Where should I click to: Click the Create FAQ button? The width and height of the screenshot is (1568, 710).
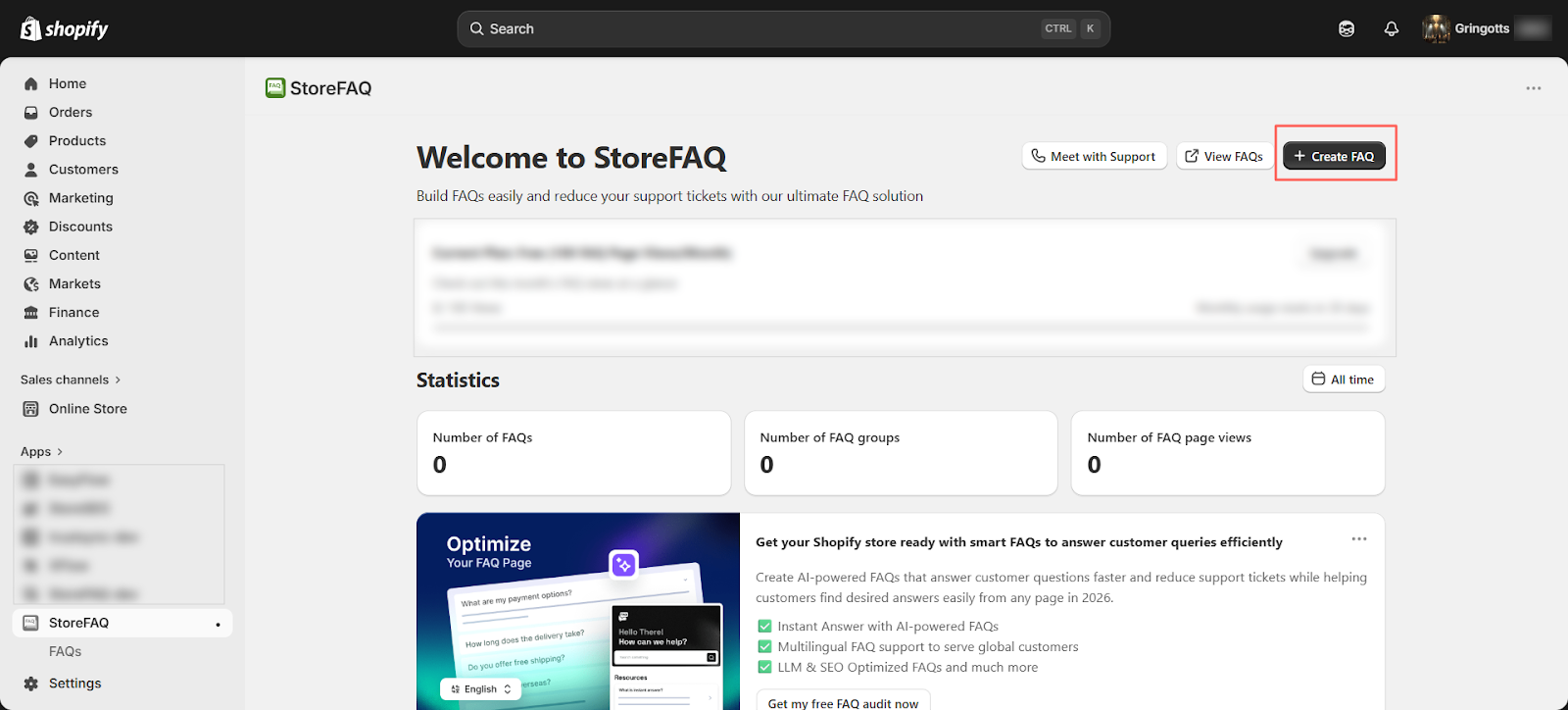click(1334, 156)
